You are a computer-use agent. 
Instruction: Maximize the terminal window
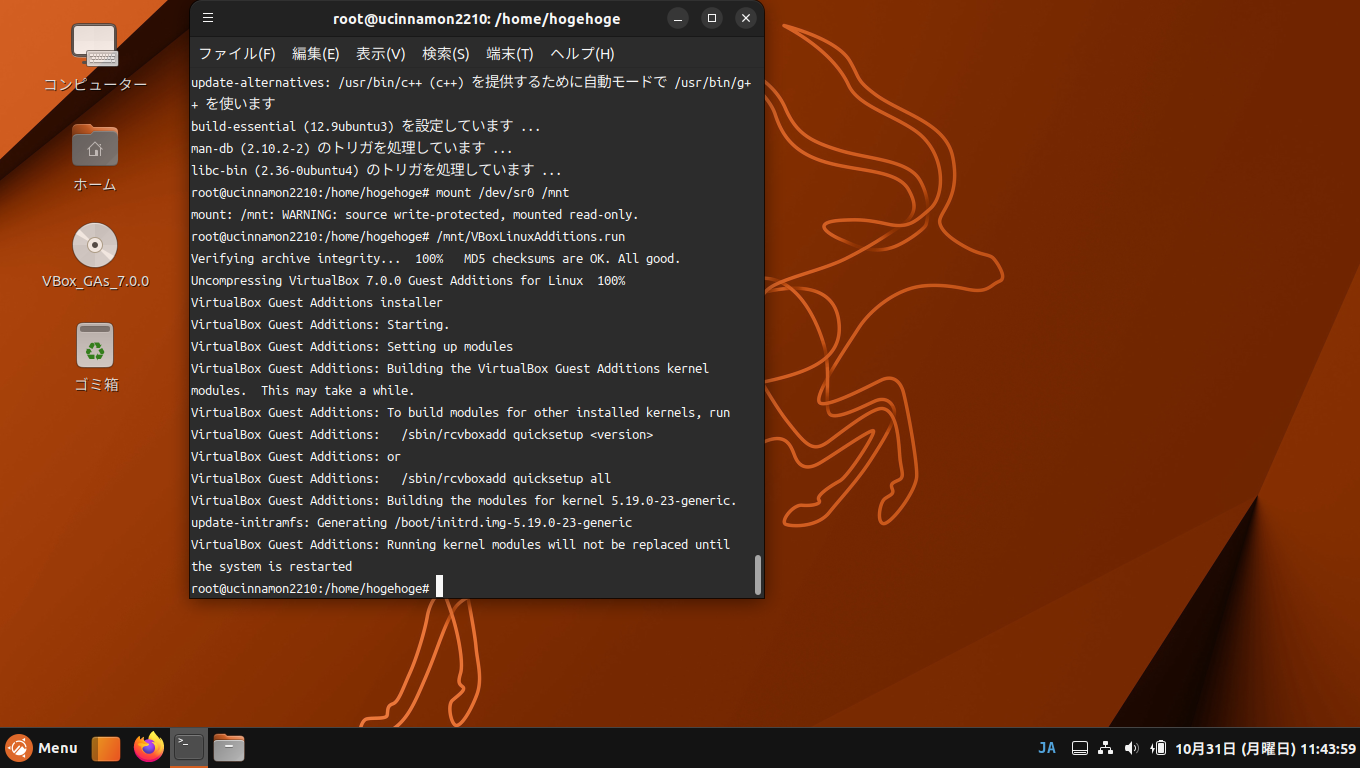click(711, 18)
